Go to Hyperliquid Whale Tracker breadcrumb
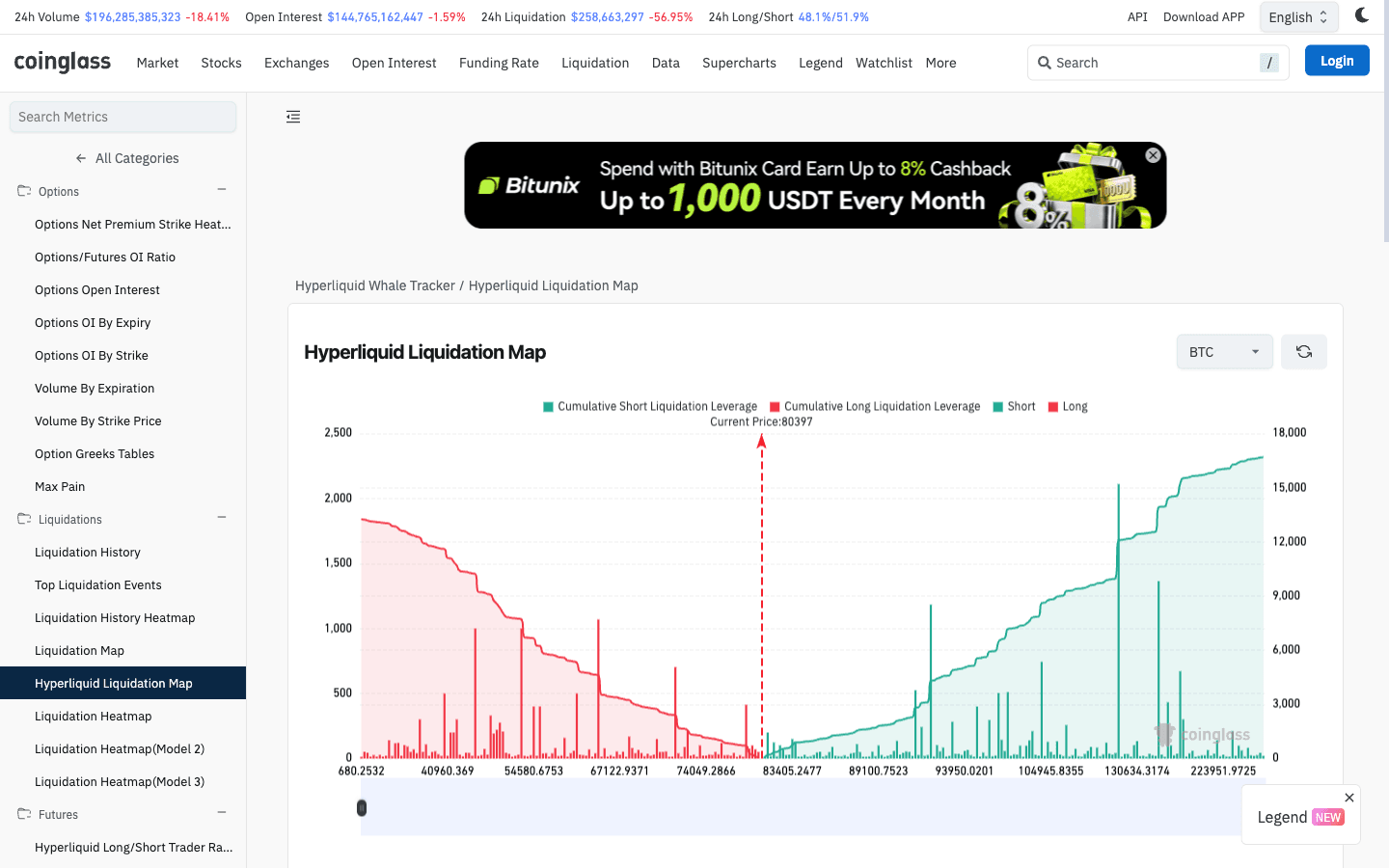This screenshot has width=1389, height=868. click(375, 285)
